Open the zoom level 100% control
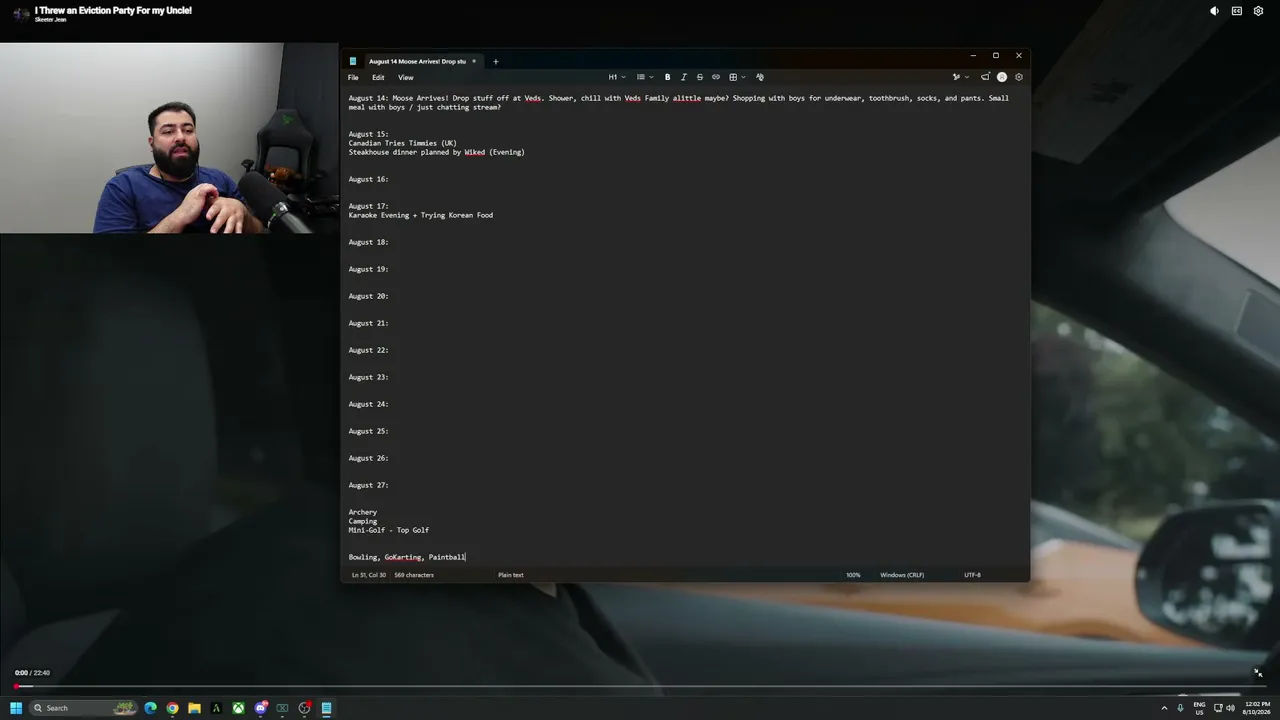1280x720 pixels. [x=853, y=575]
